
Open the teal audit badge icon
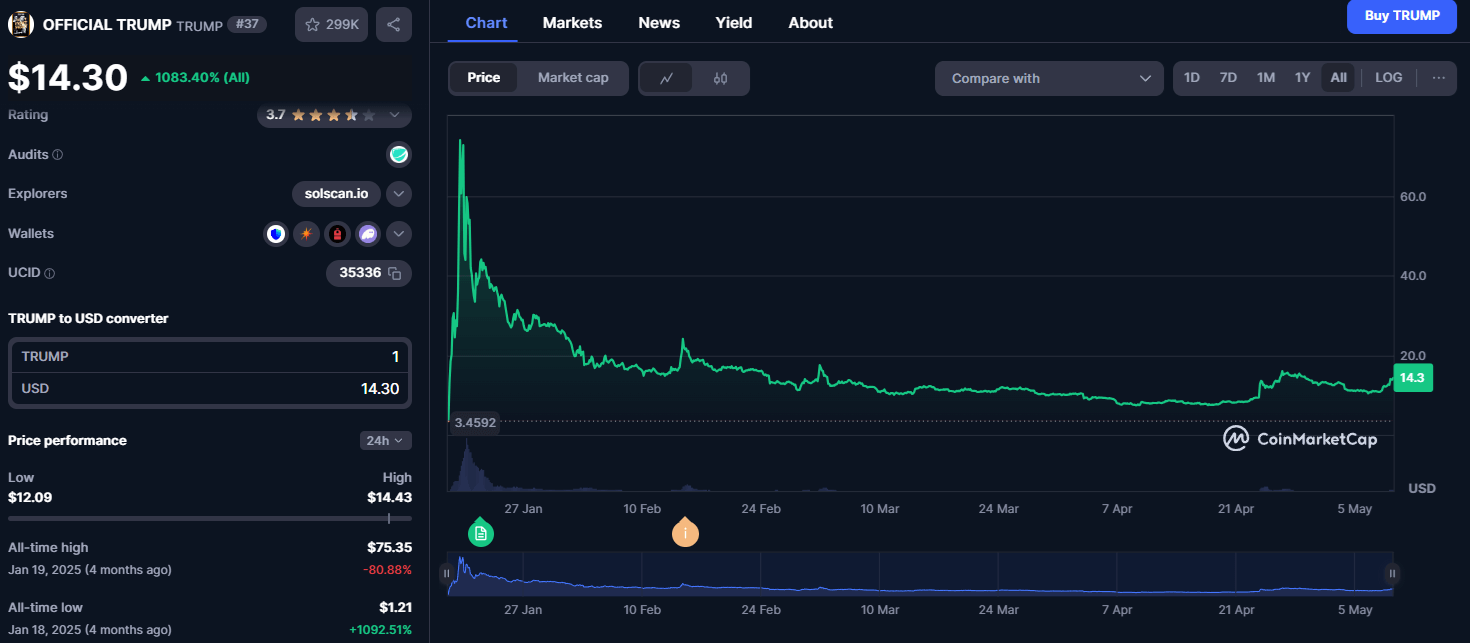click(x=399, y=154)
